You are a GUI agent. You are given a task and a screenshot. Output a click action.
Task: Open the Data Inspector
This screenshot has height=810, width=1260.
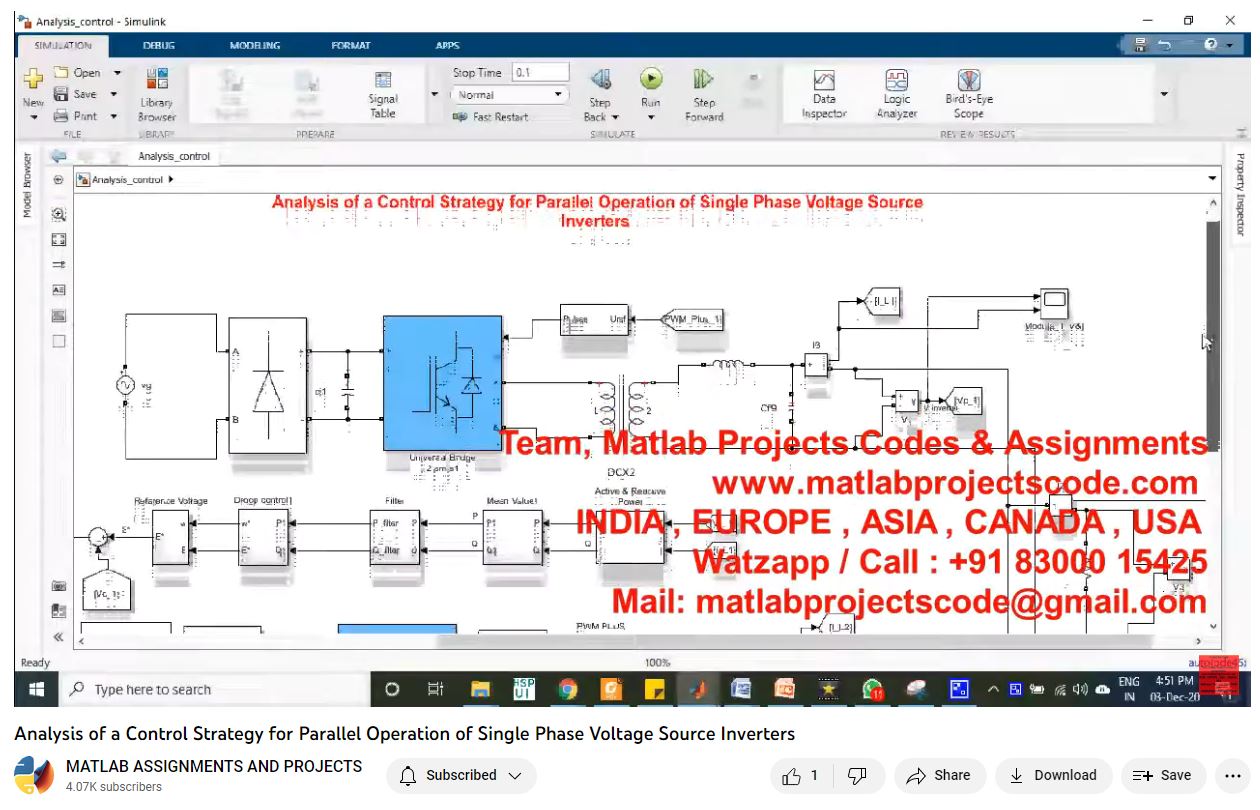(823, 80)
